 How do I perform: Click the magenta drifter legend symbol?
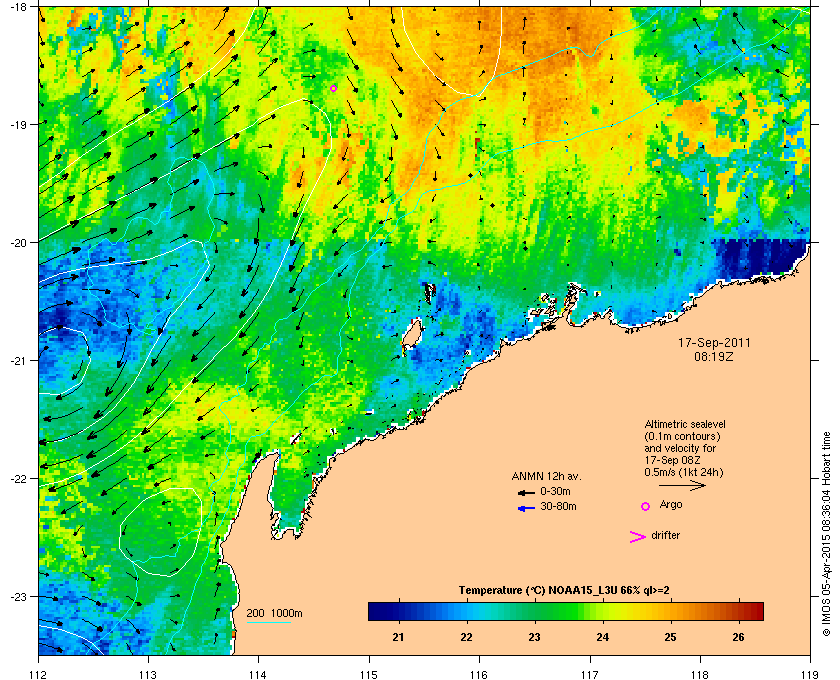[638, 537]
